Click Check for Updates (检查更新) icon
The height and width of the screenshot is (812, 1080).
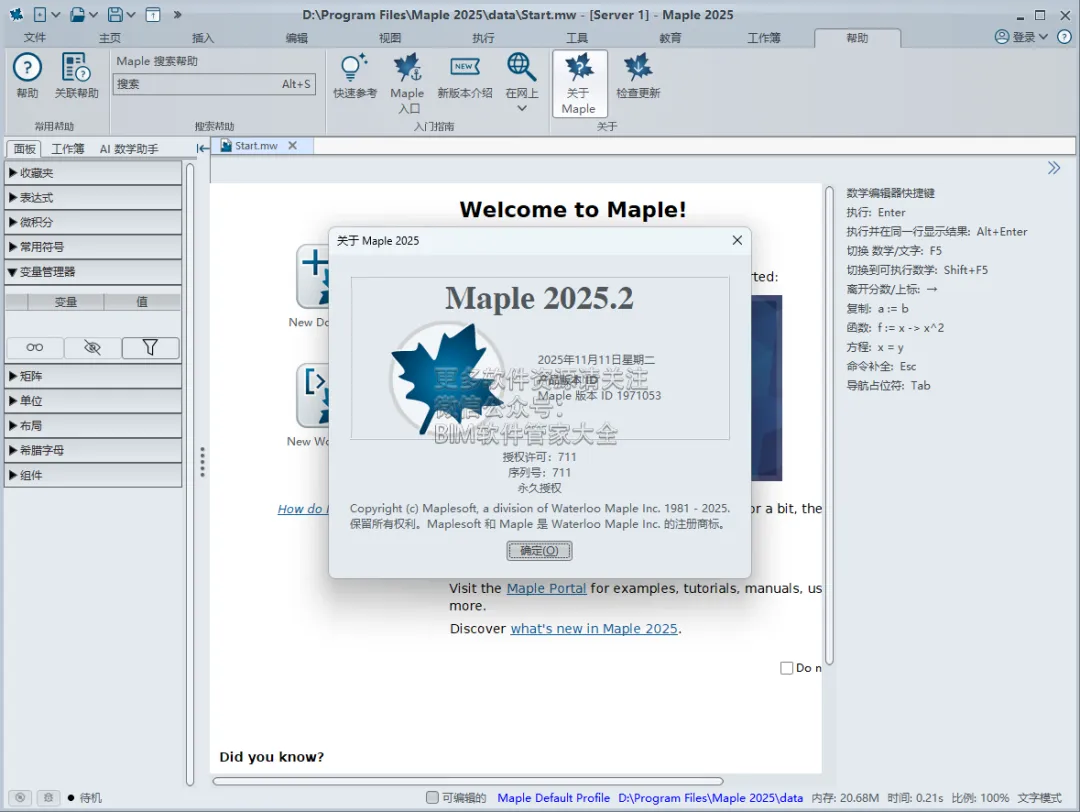click(638, 68)
